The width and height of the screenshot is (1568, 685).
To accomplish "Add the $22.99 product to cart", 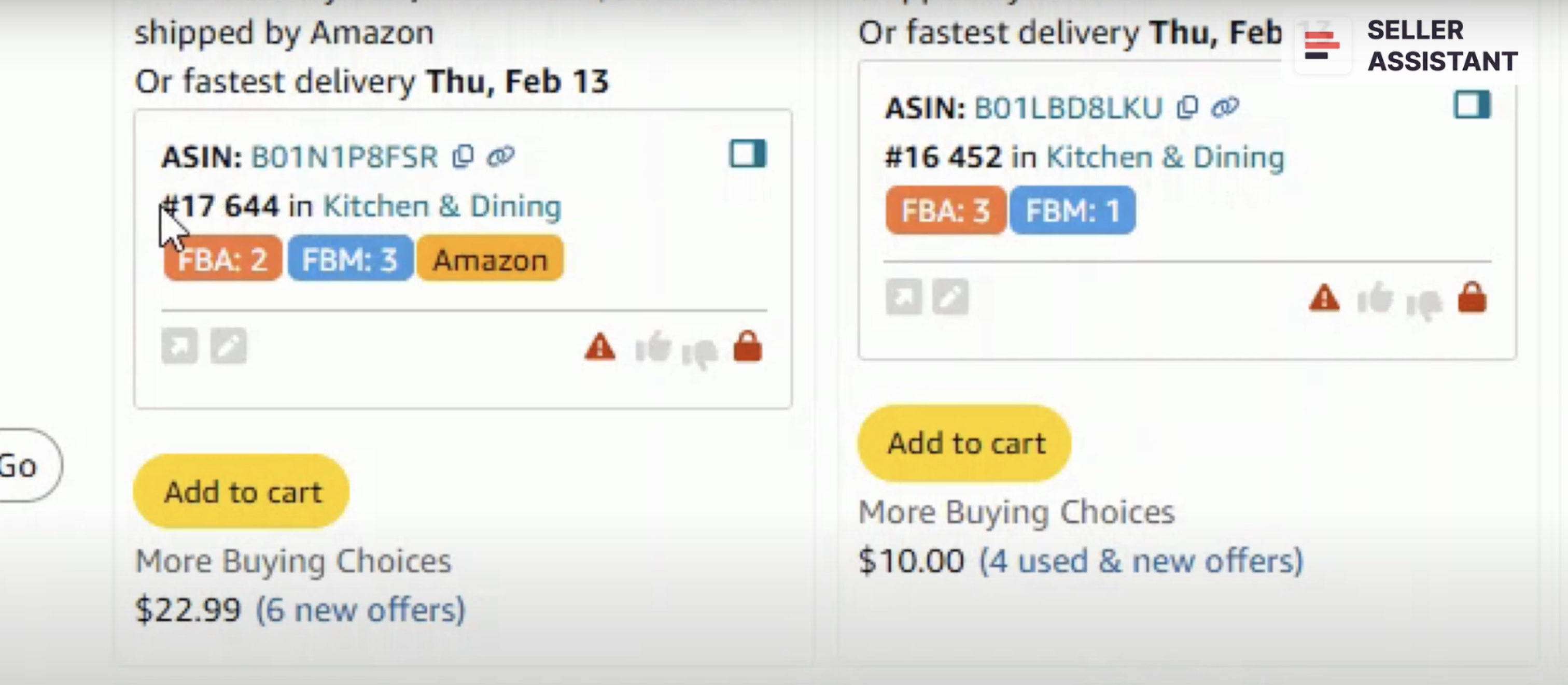I will pos(242,492).
